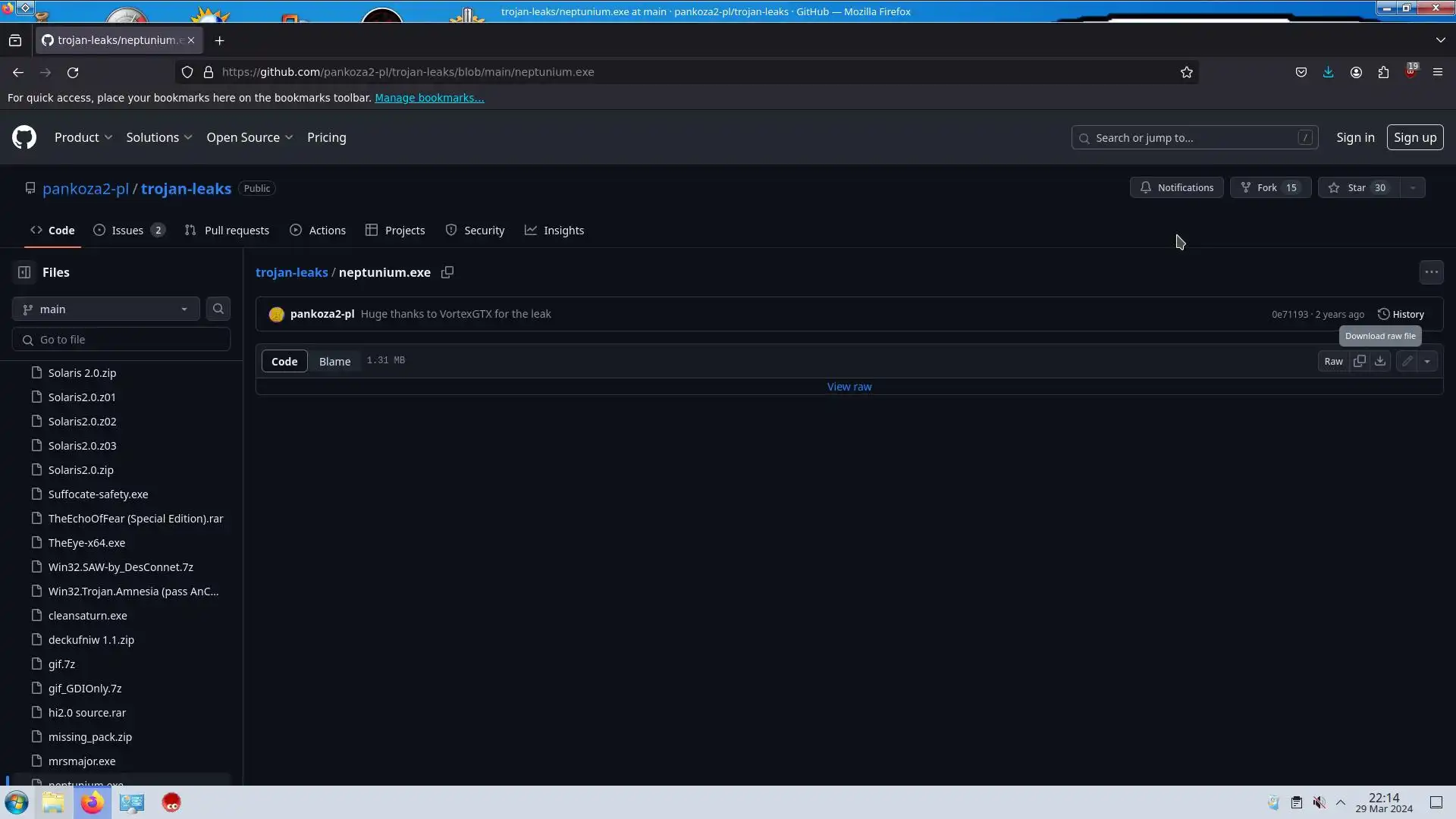Open the edit options dropdown arrow
Screen dimensions: 1456x819
pos(1427,361)
